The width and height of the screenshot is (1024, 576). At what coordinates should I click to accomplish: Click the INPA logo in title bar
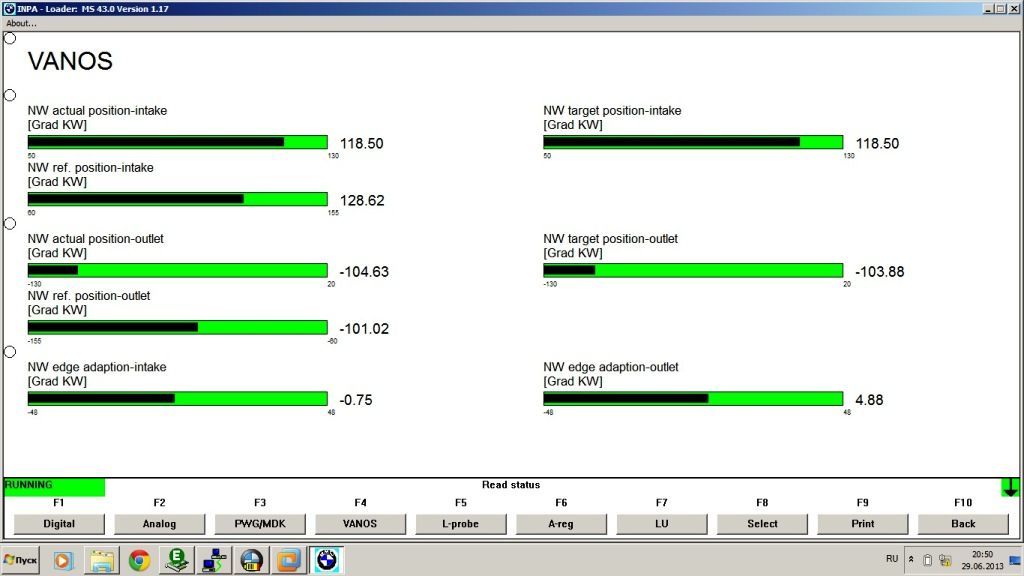[9, 8]
